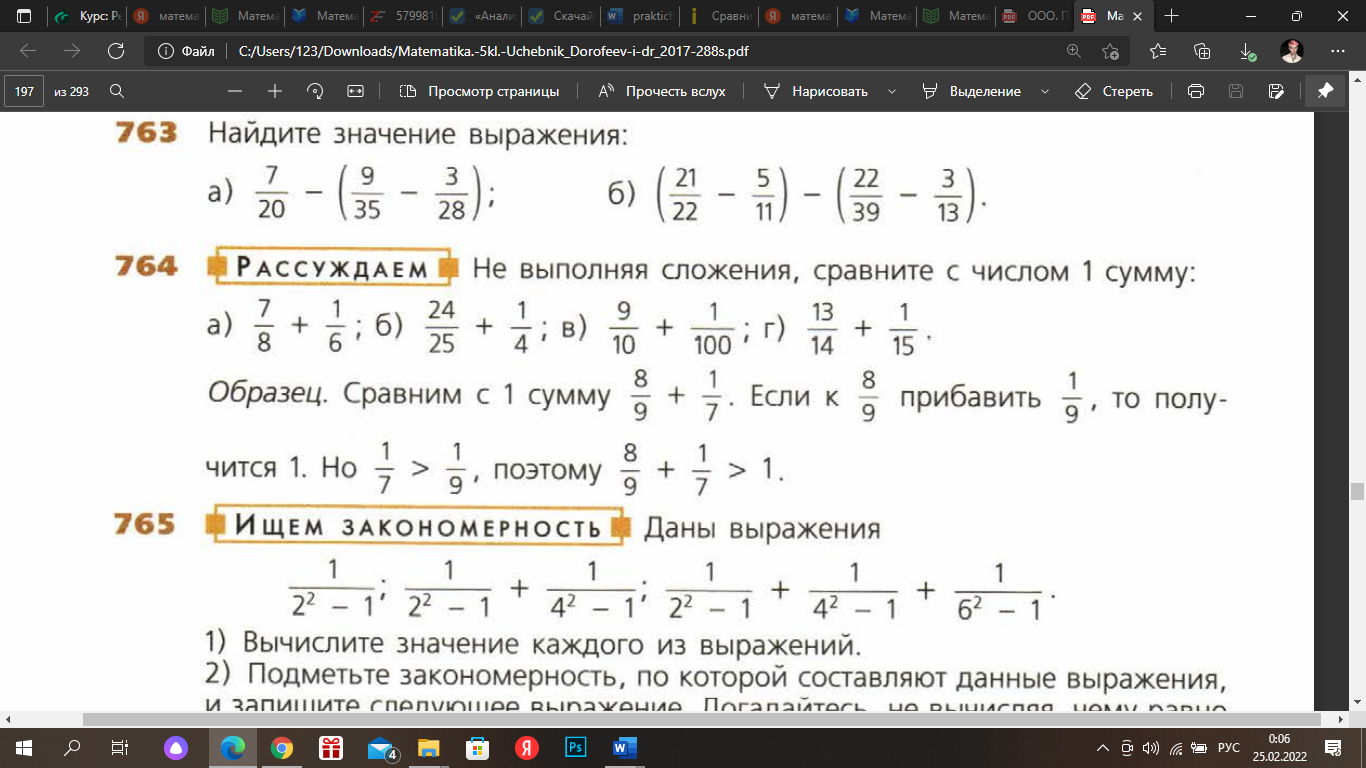Open the Edge Settings and more menu
The image size is (1366, 768).
(x=1337, y=51)
